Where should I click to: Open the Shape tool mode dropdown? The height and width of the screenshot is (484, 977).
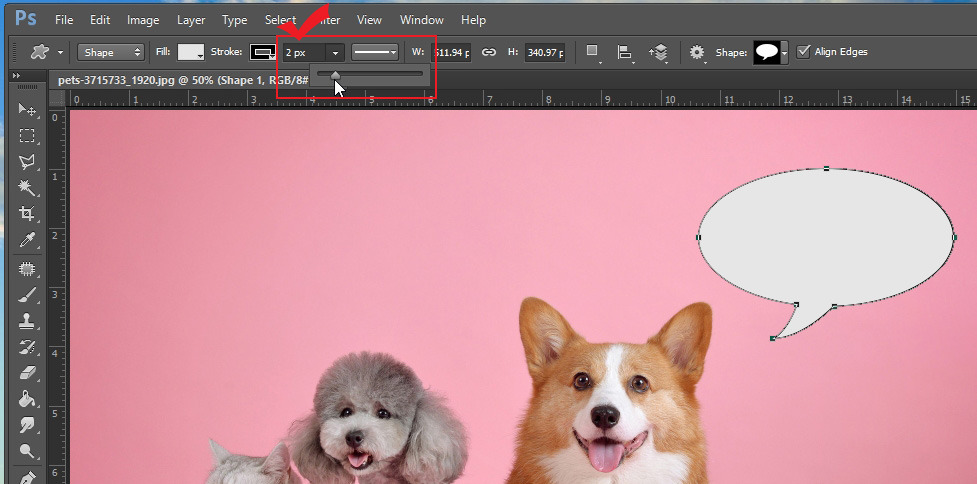[x=111, y=52]
